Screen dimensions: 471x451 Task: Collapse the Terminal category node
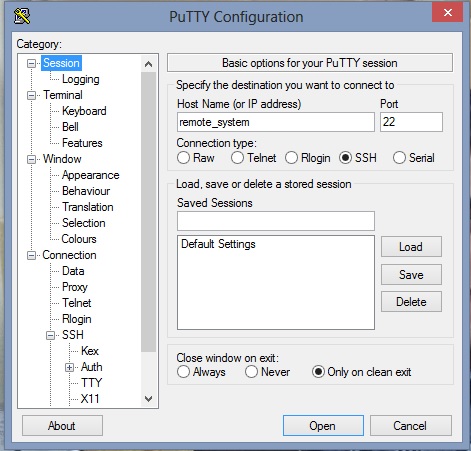(31, 95)
